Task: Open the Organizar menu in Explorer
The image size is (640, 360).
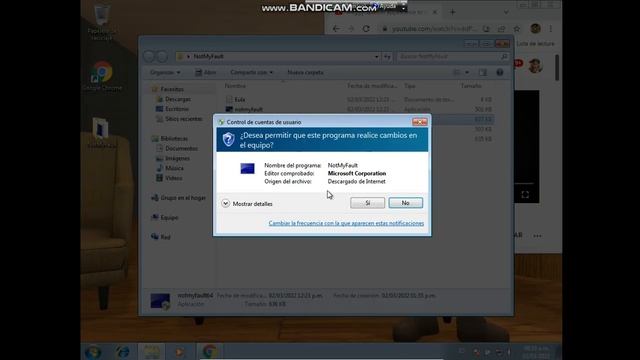Action: click(x=165, y=72)
